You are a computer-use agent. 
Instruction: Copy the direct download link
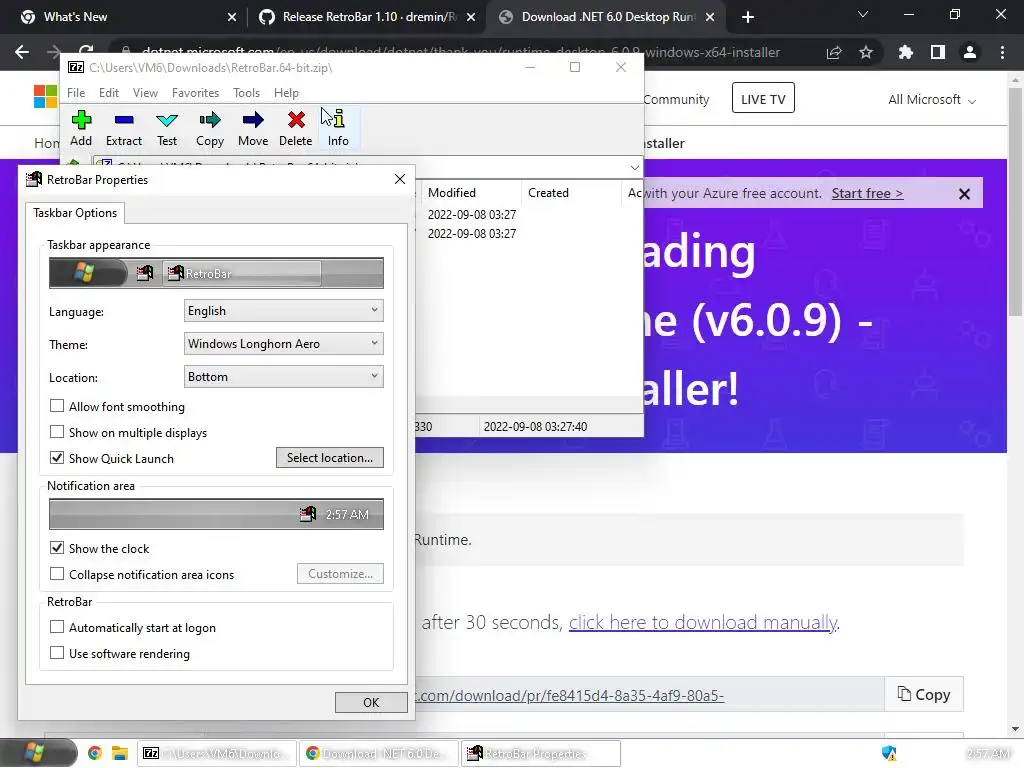pos(923,694)
